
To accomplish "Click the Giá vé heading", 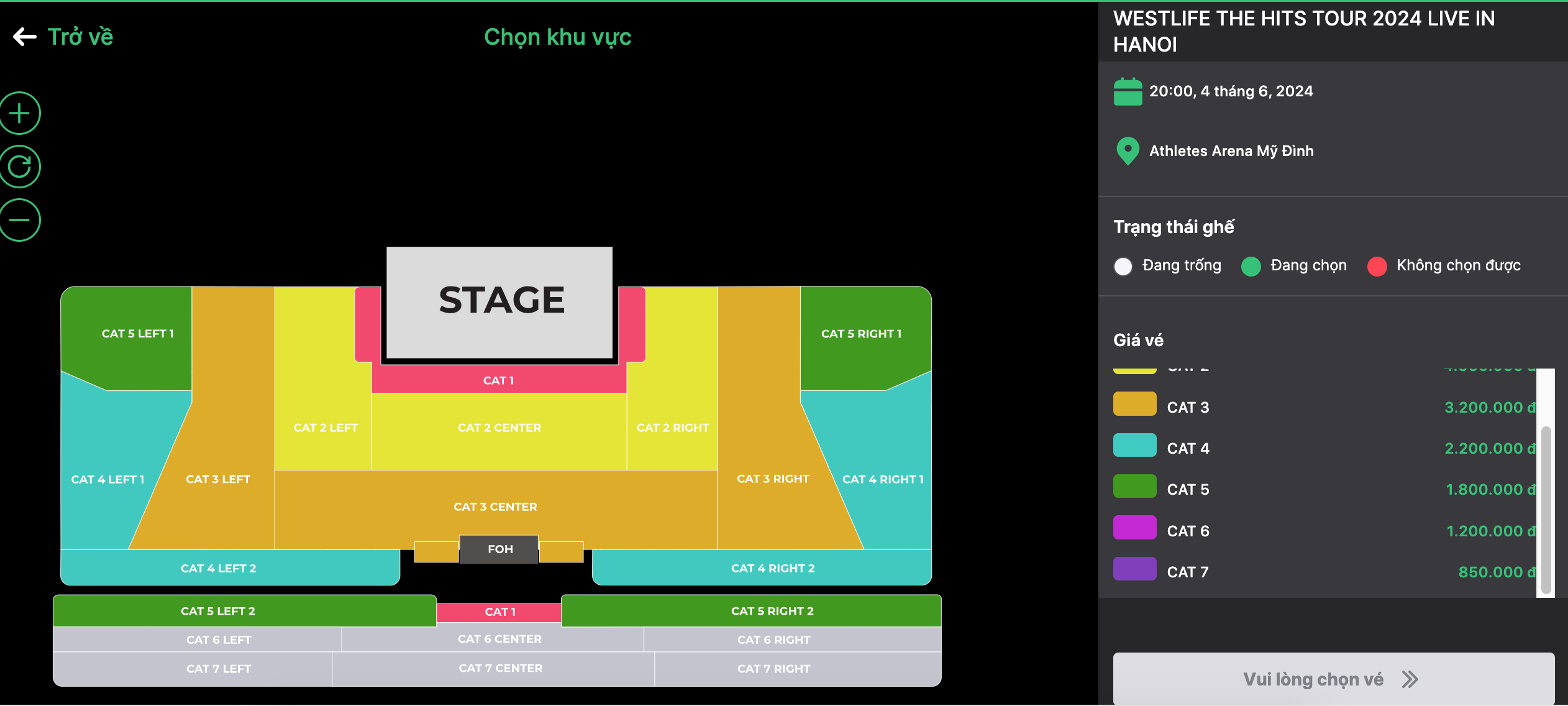I will pos(1138,340).
